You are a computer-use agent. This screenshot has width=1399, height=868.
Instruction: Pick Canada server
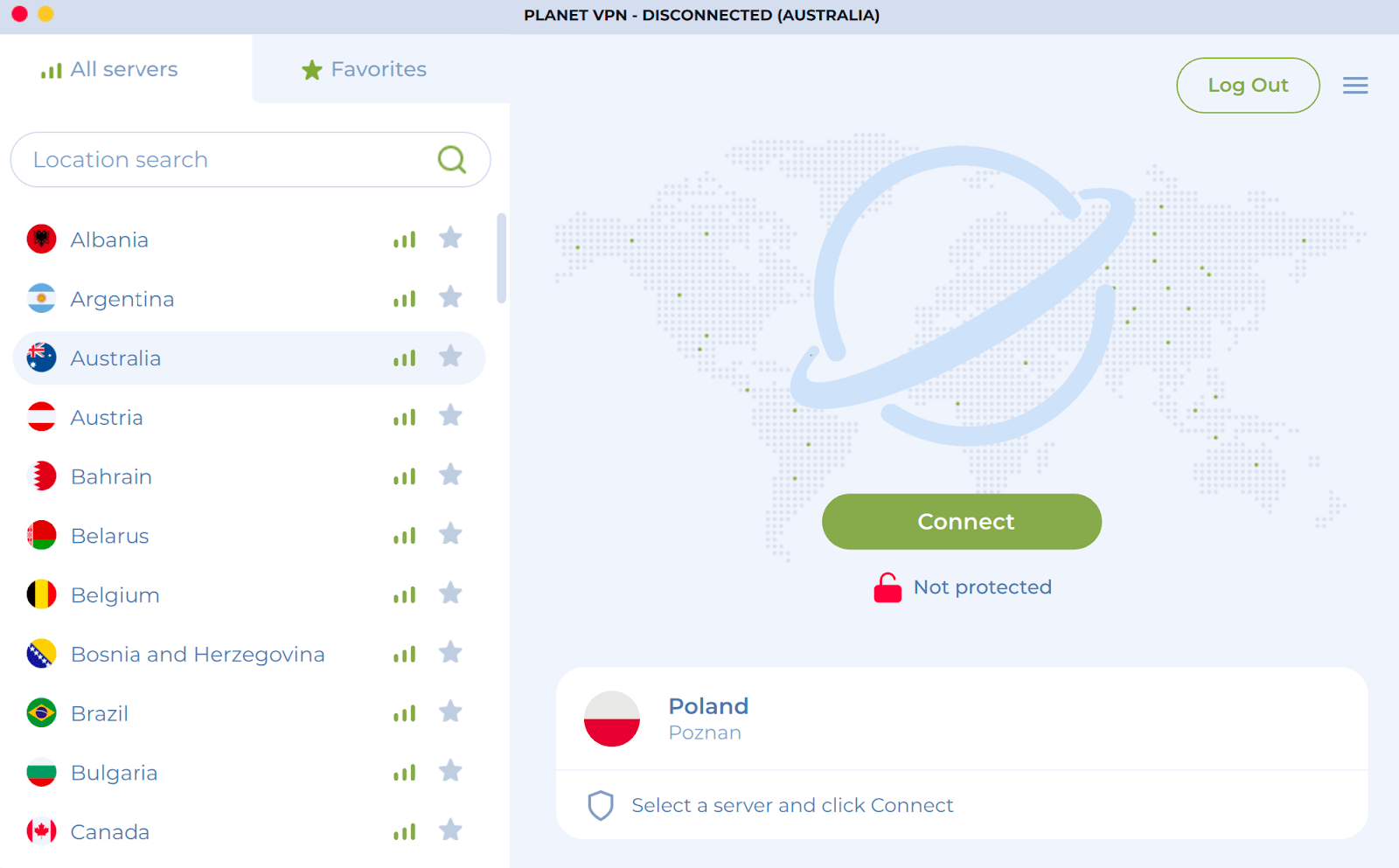click(249, 832)
